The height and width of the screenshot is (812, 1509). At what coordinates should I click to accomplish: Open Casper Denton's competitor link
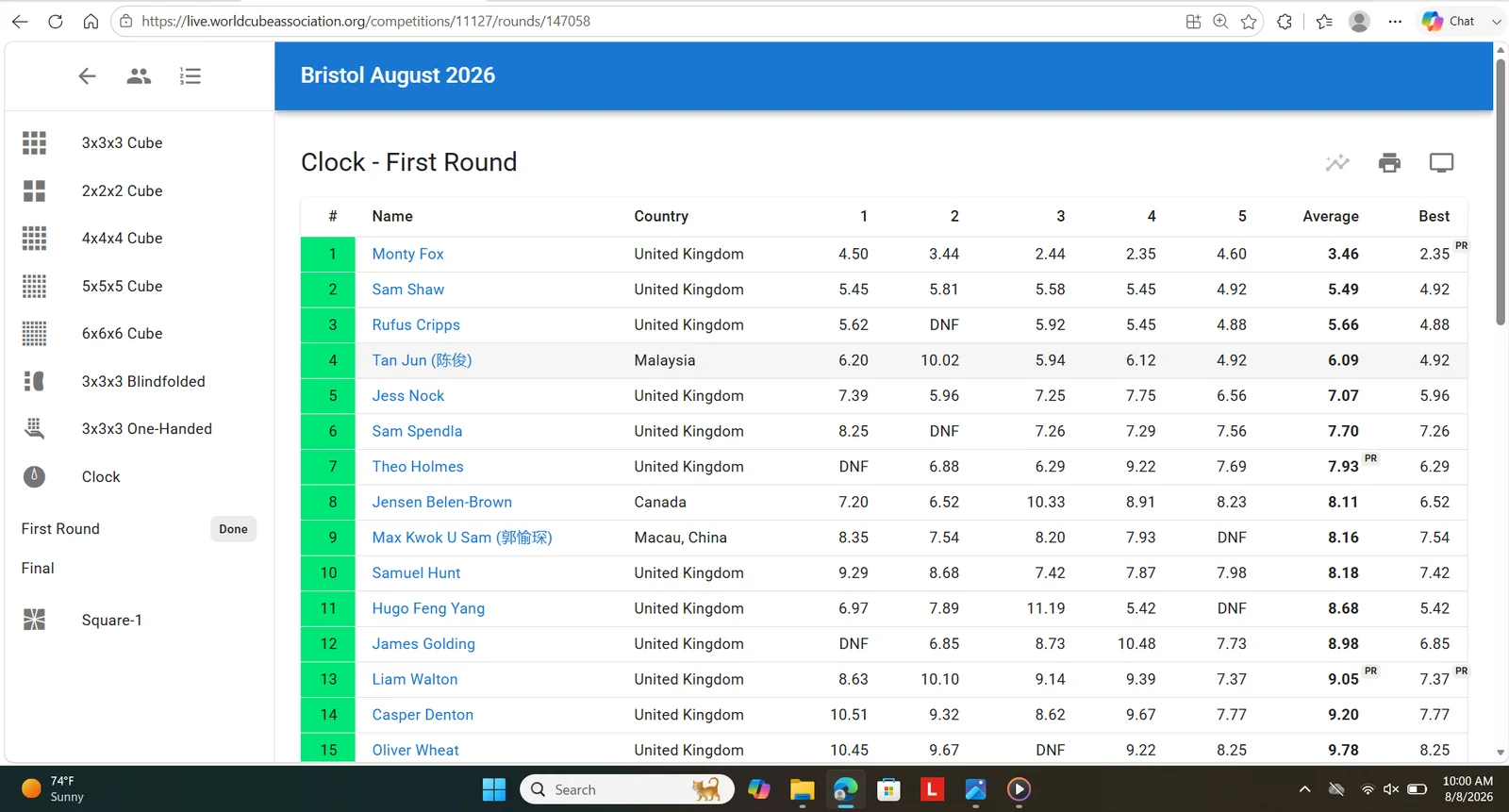(x=423, y=715)
